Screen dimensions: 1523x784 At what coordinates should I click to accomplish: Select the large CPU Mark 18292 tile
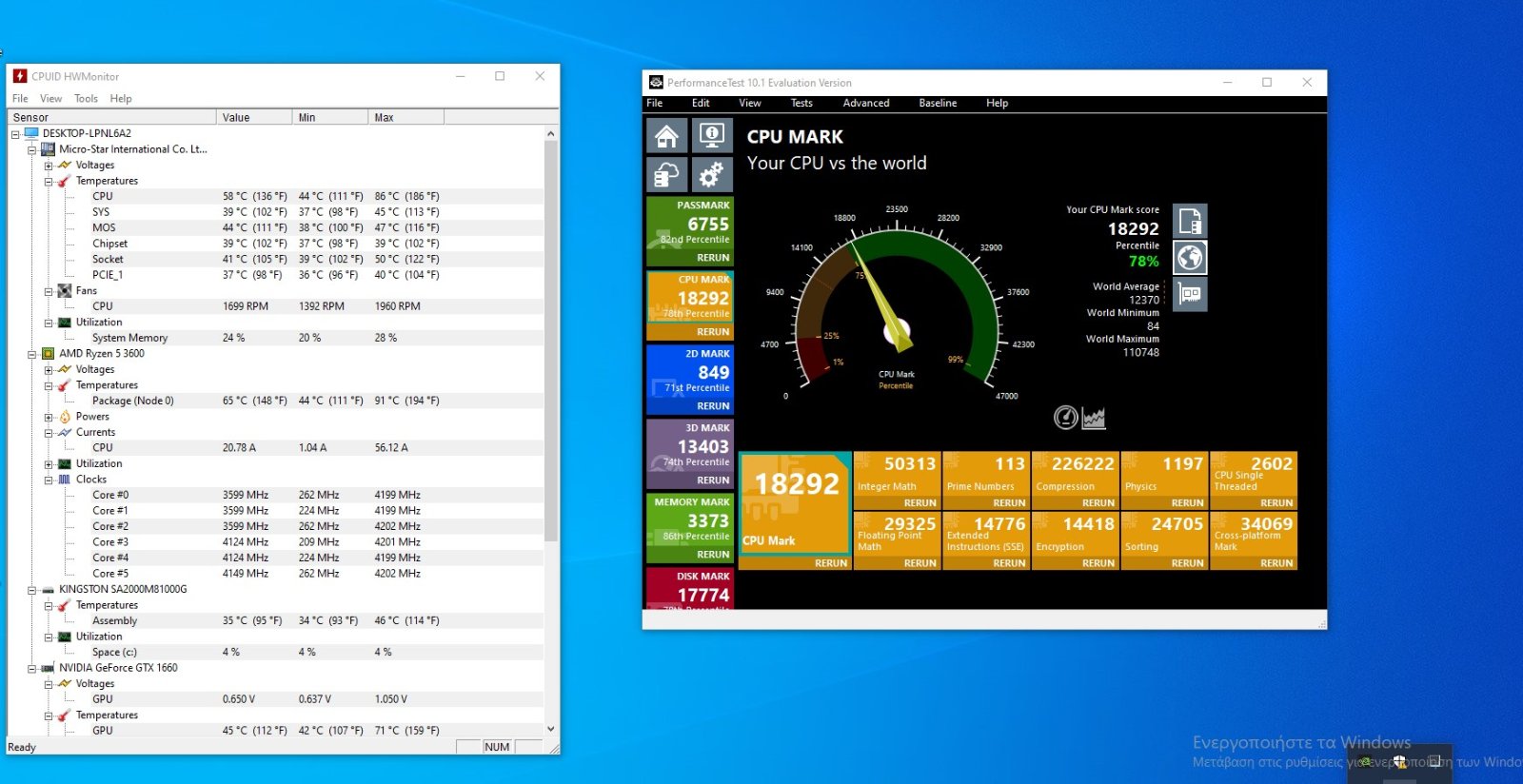[795, 503]
